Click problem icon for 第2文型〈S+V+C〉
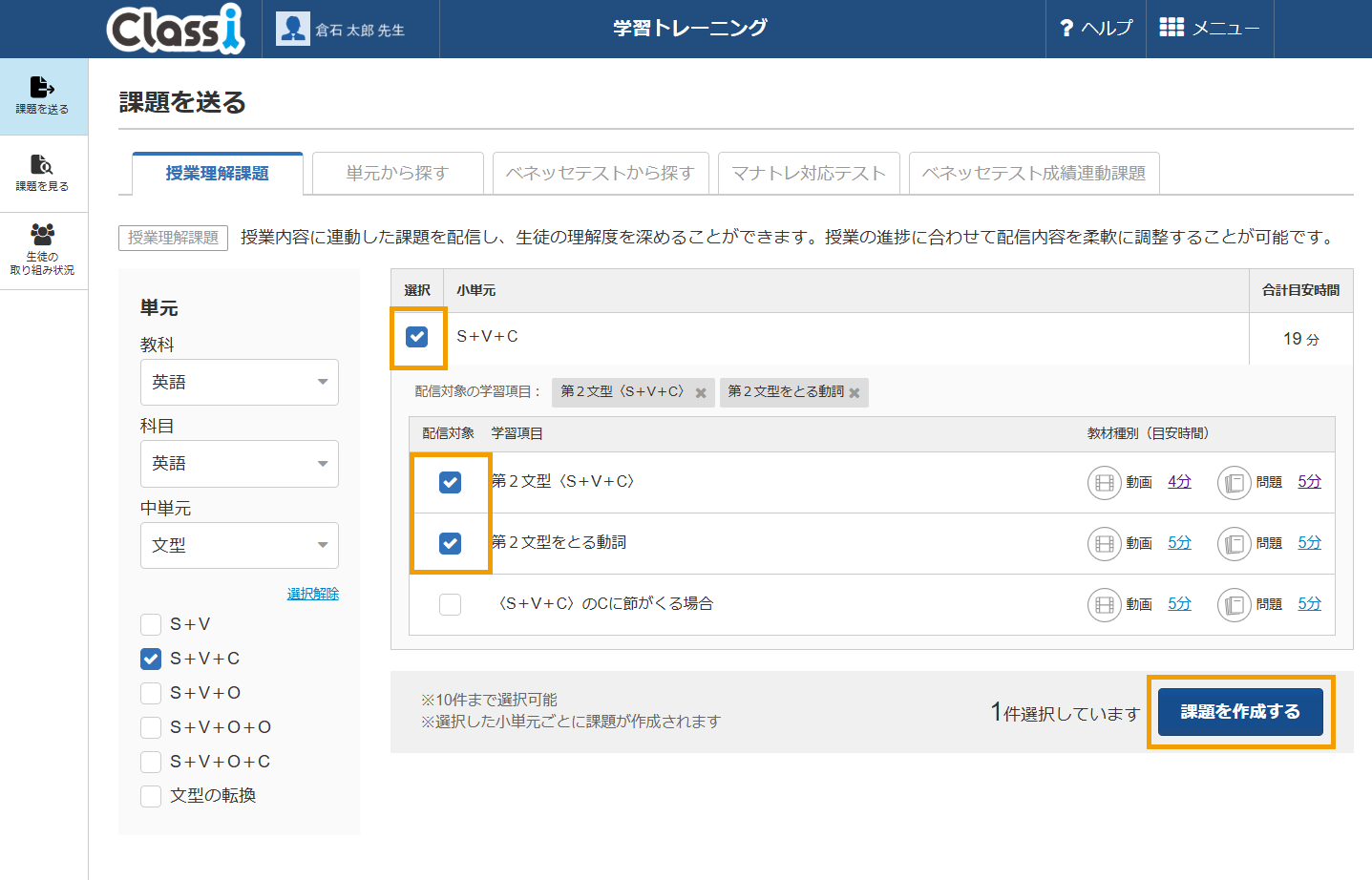Viewport: 1372px width, 880px height. tap(1235, 483)
